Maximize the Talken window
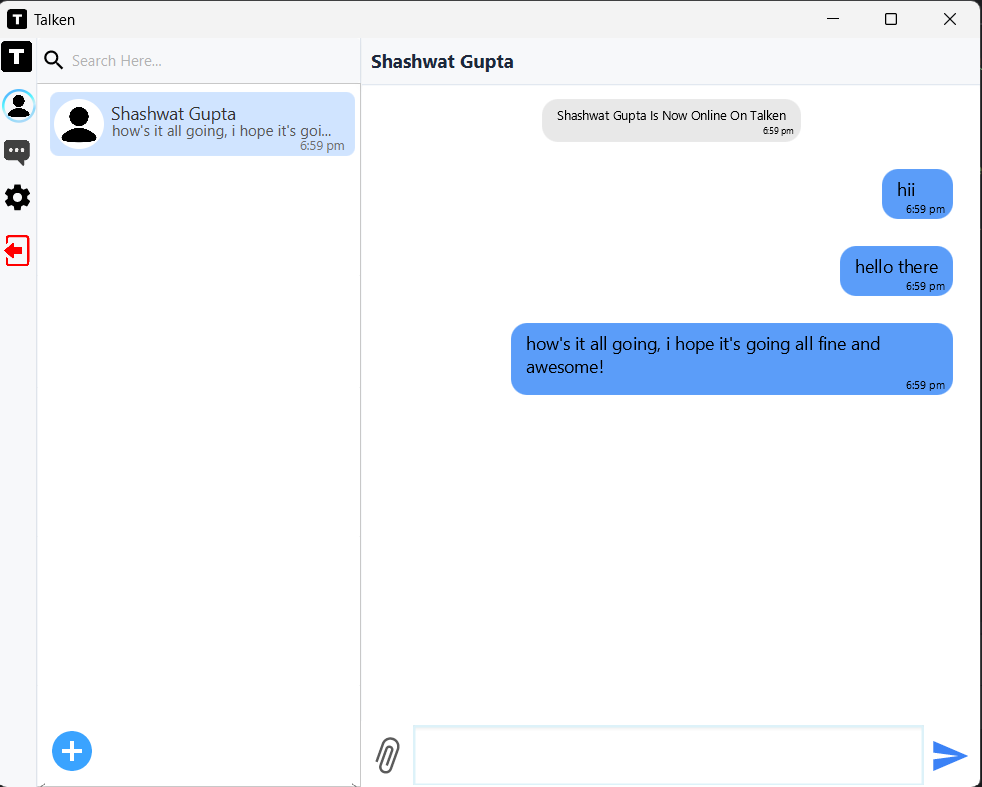 [891, 19]
